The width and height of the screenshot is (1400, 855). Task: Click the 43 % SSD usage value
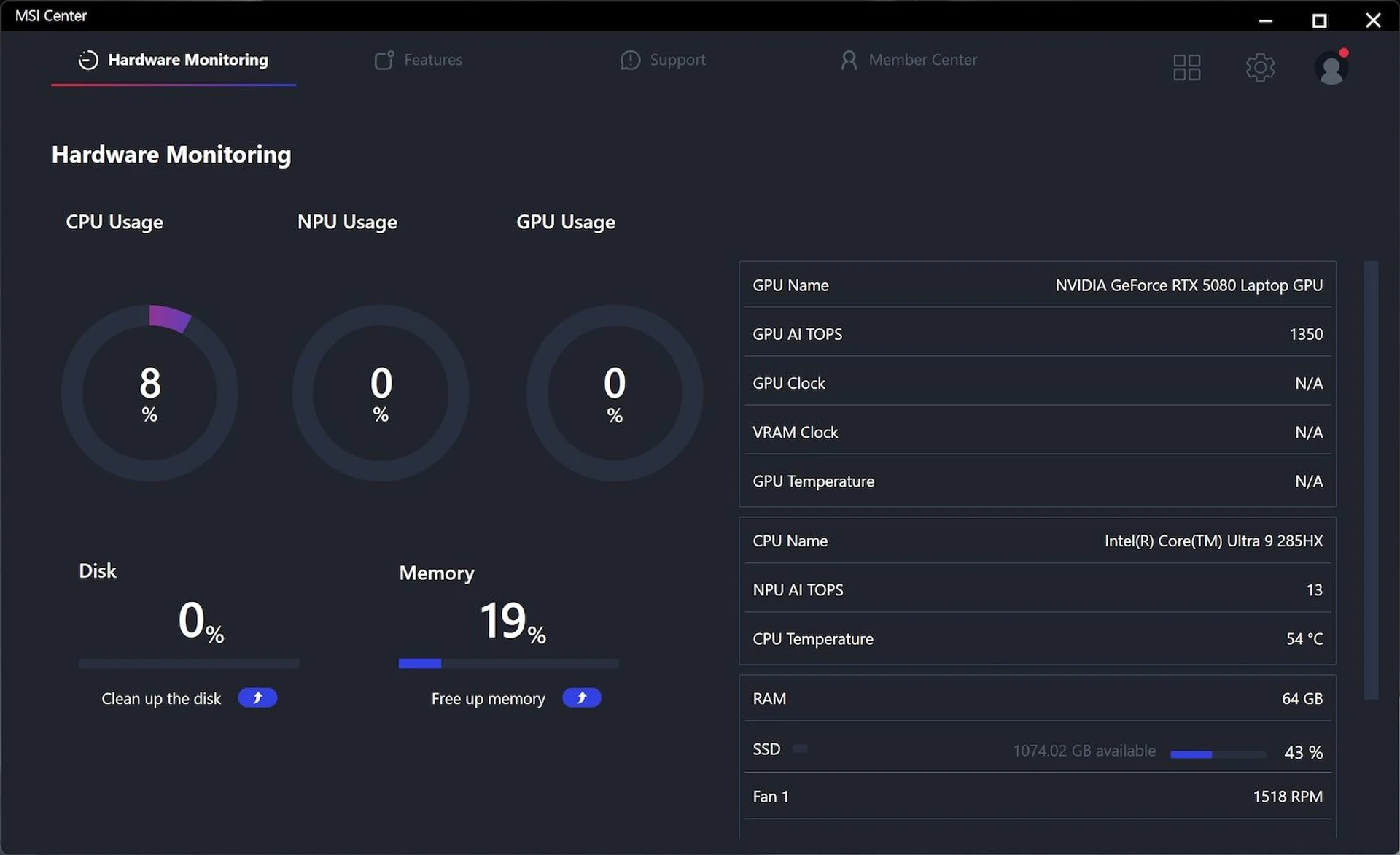pyautogui.click(x=1304, y=753)
